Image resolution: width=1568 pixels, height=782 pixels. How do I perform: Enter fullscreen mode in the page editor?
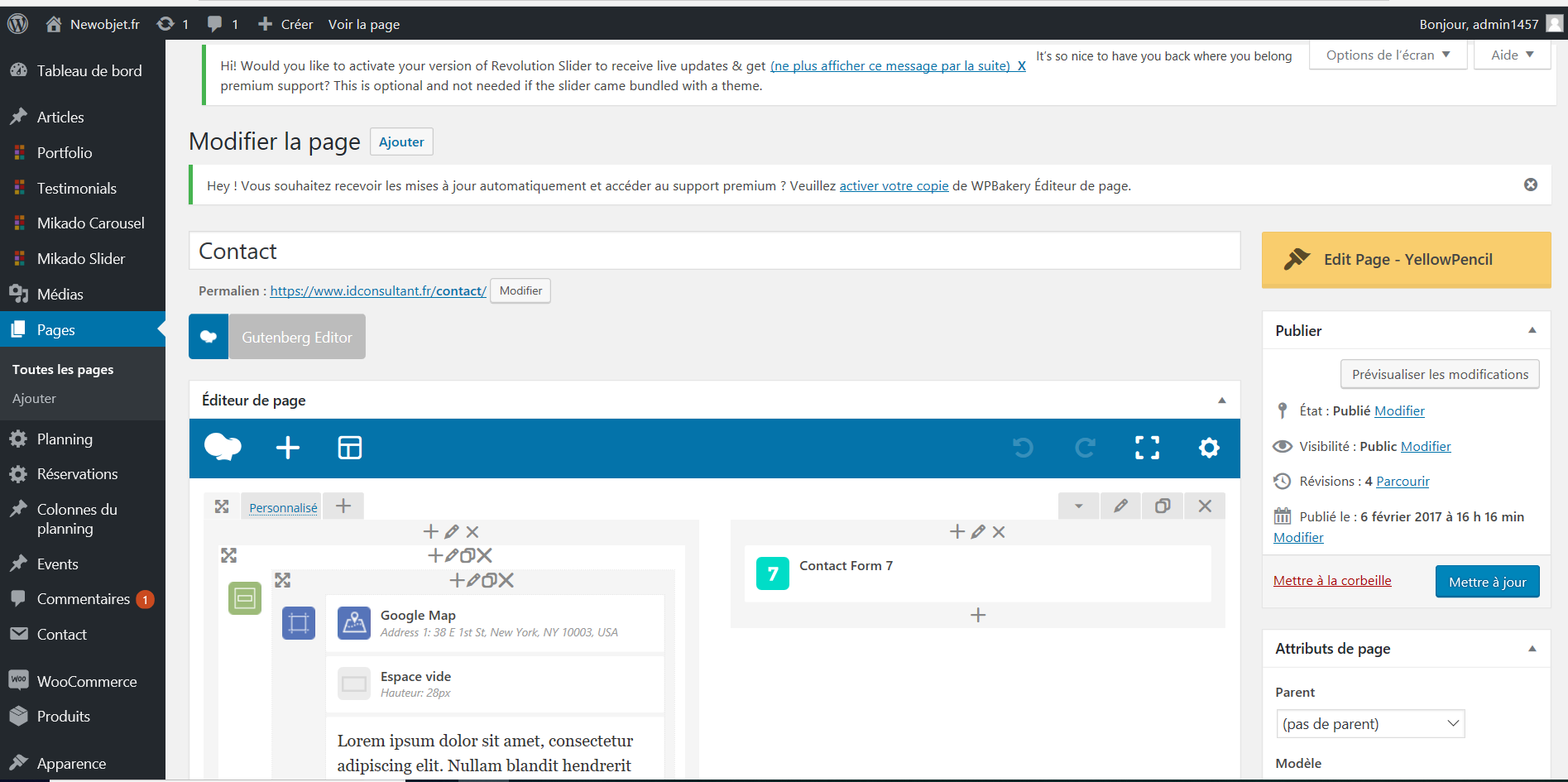(1147, 448)
